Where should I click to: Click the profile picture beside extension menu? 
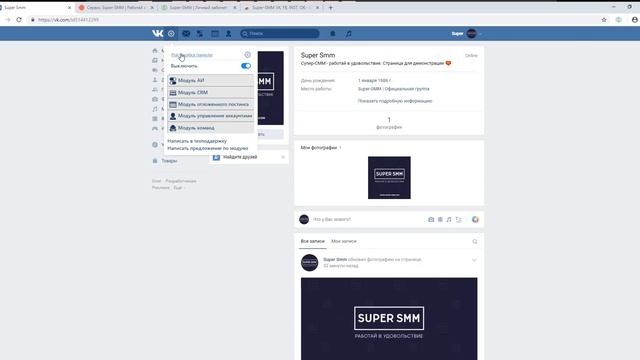[x=271, y=88]
